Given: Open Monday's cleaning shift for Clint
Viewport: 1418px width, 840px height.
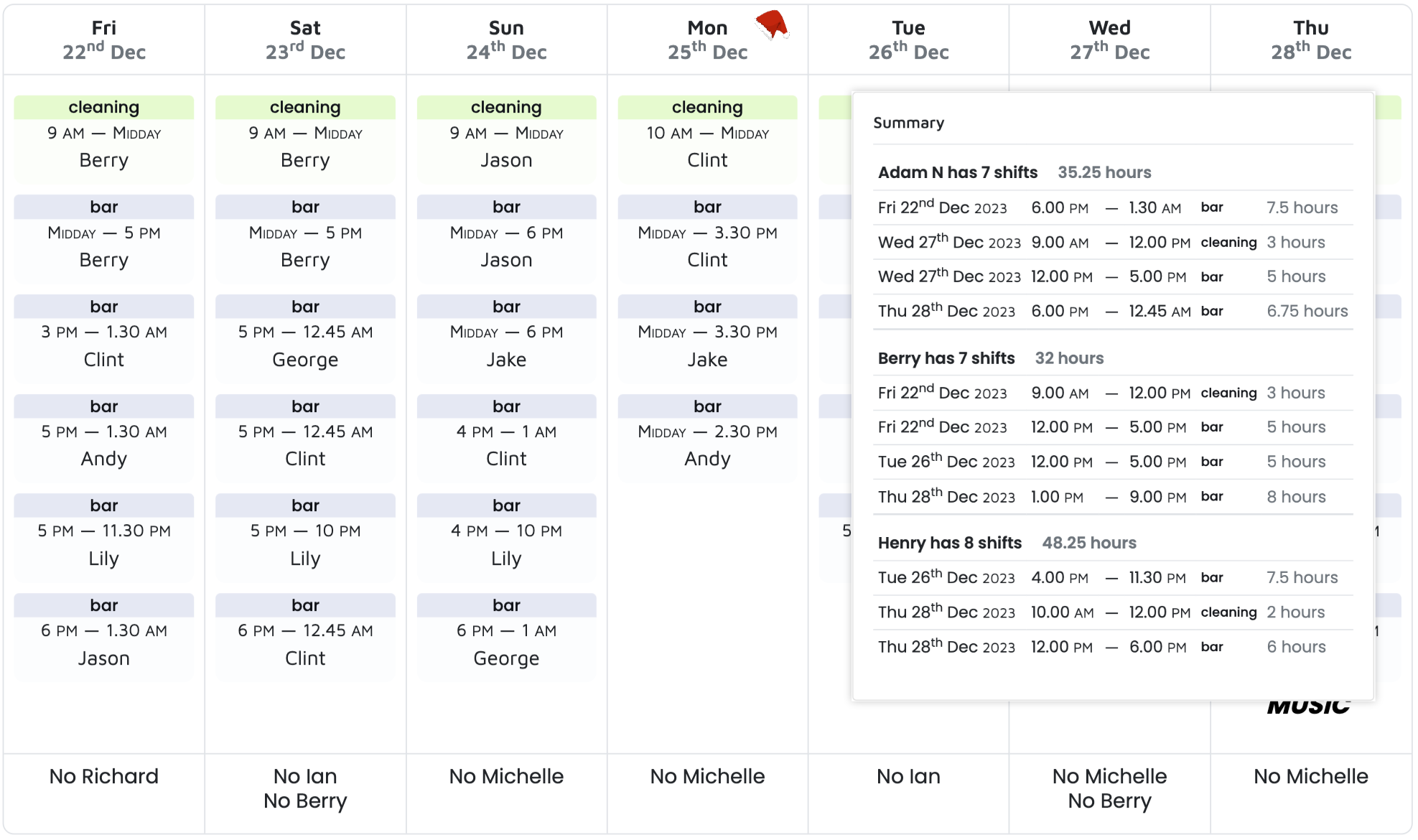Looking at the screenshot, I should click(707, 138).
